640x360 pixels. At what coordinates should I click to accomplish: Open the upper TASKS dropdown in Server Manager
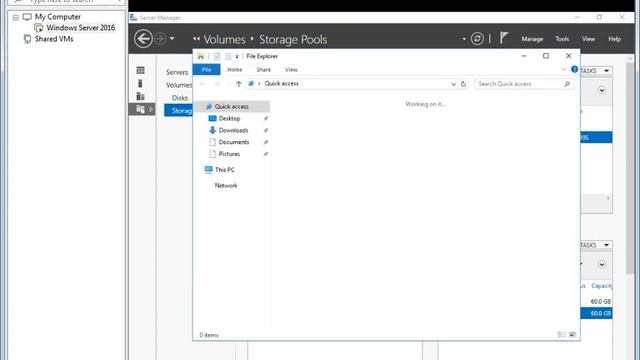tap(596, 71)
